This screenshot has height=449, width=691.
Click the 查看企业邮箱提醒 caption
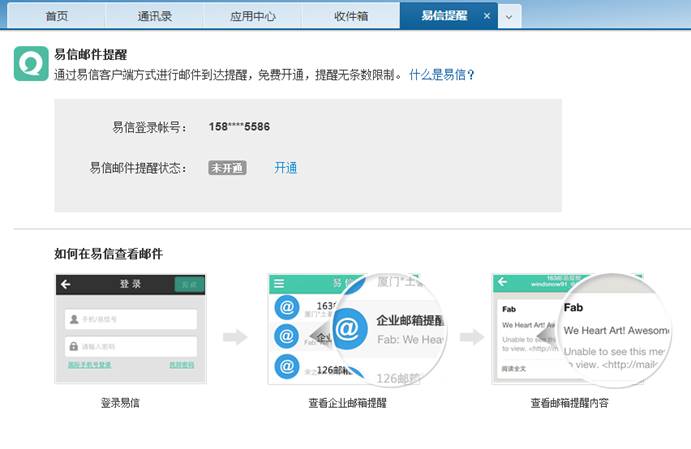347,403
